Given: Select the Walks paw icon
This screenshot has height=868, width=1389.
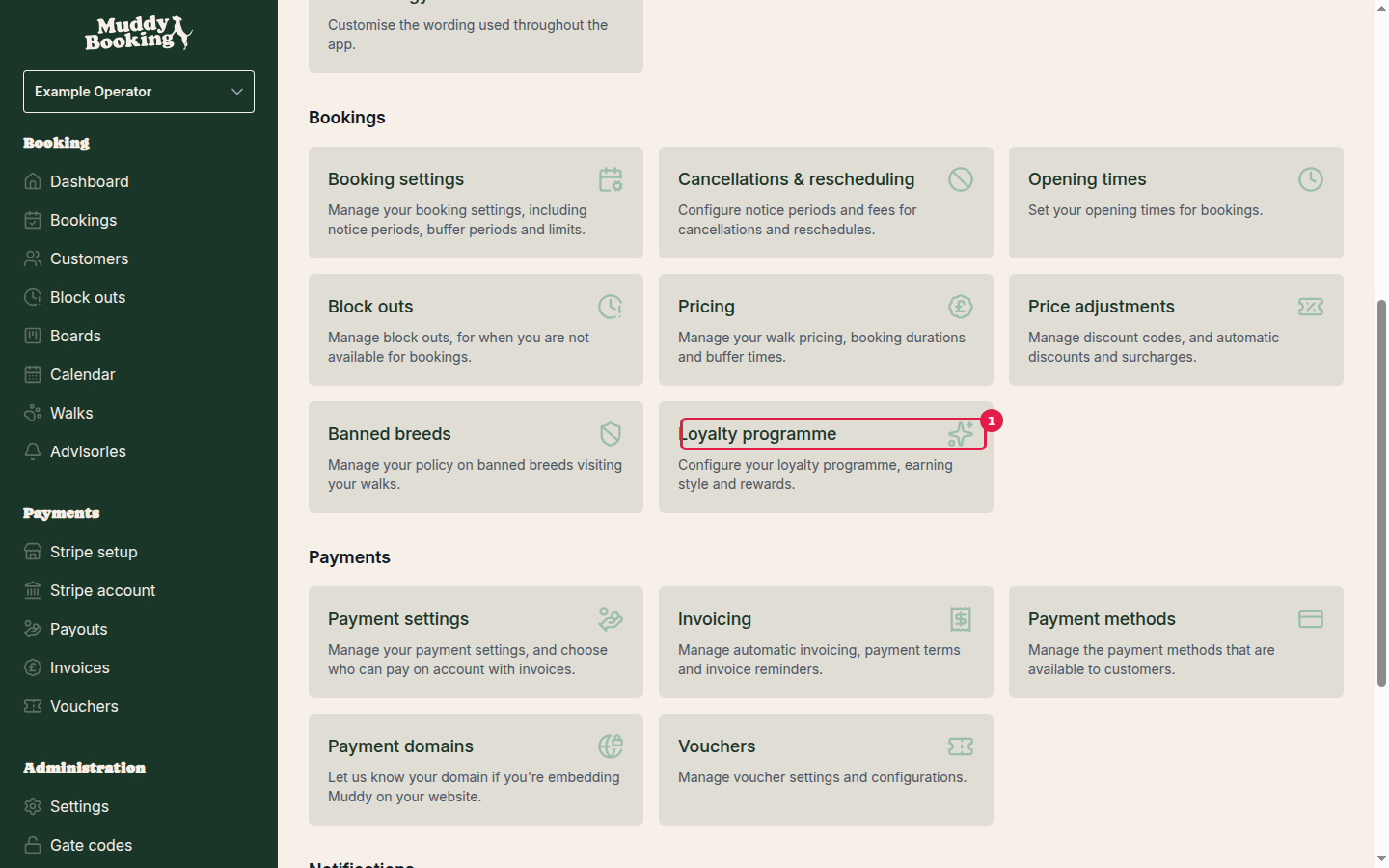Looking at the screenshot, I should pyautogui.click(x=31, y=413).
